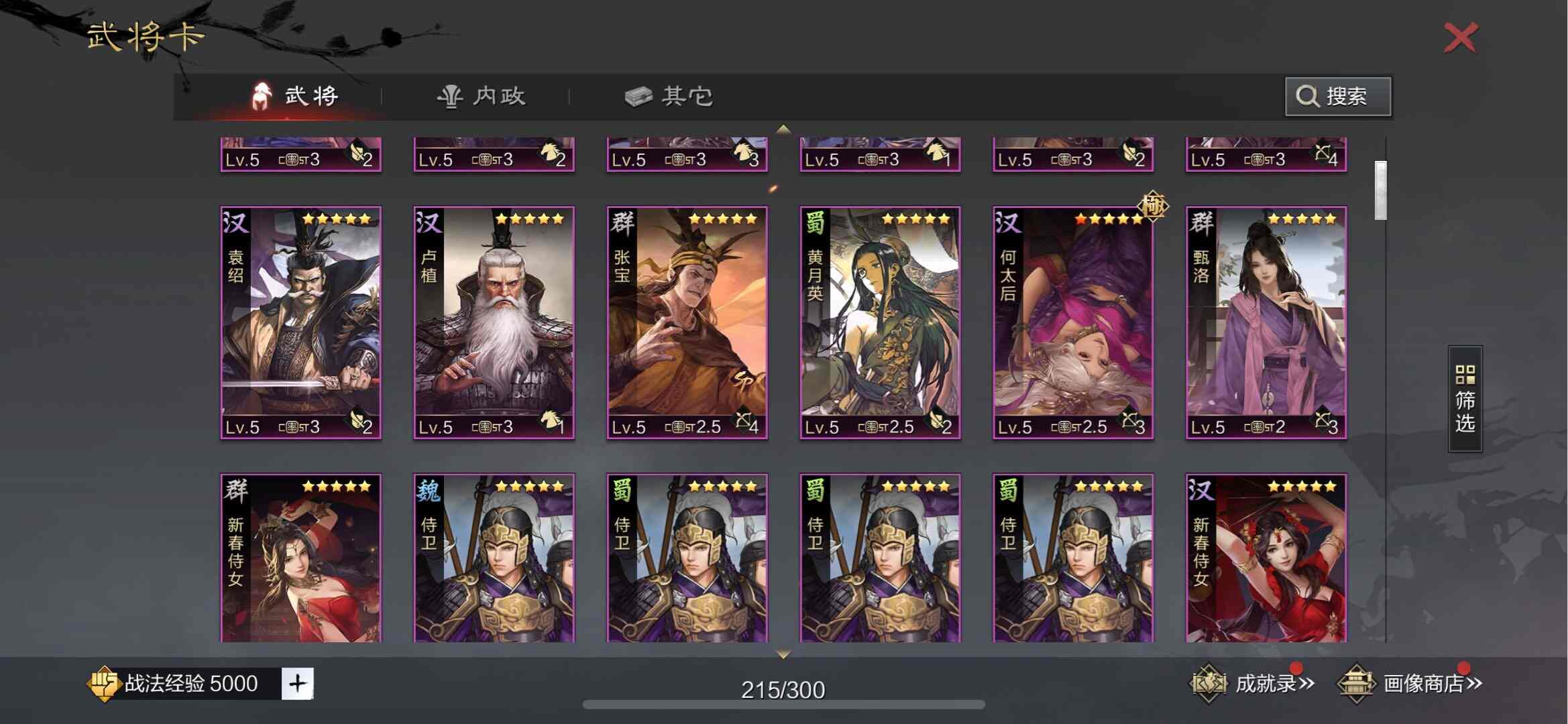
Task: Tap the archer bow icon on 张宝's card
Action: coord(743,420)
